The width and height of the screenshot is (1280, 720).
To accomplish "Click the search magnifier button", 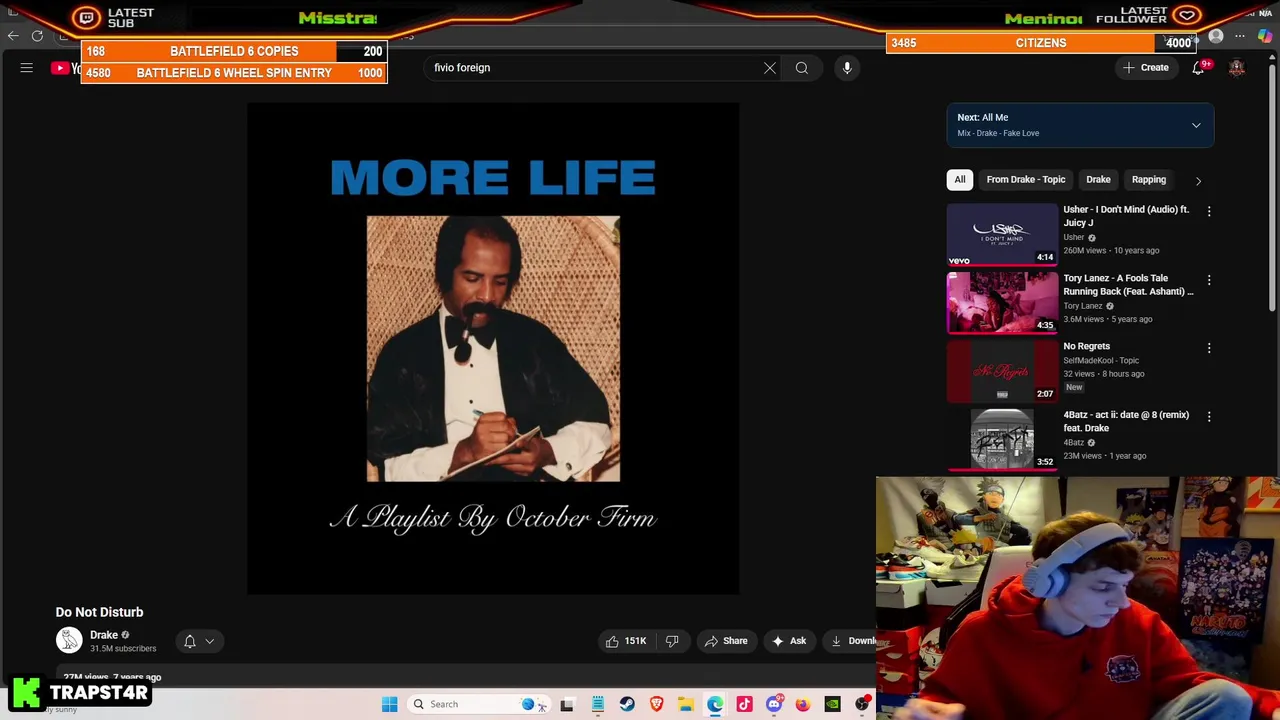I will tap(802, 68).
